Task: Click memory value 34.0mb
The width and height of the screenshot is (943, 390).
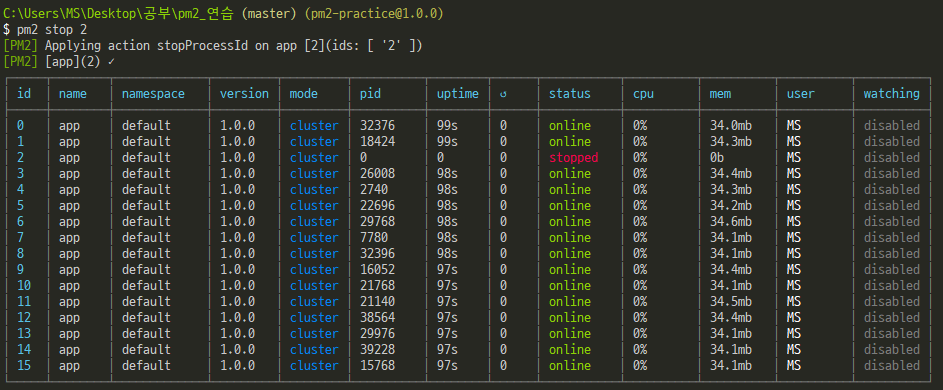Action: (731, 126)
